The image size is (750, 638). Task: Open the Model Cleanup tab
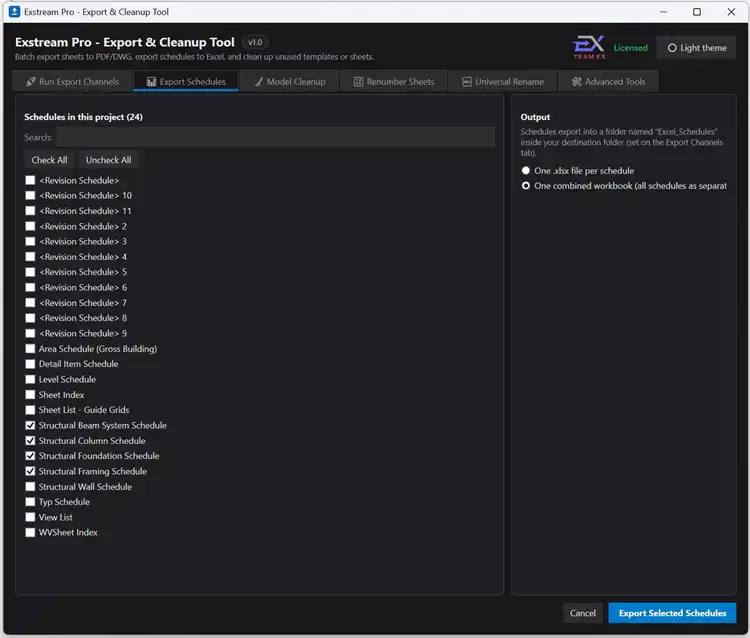289,82
